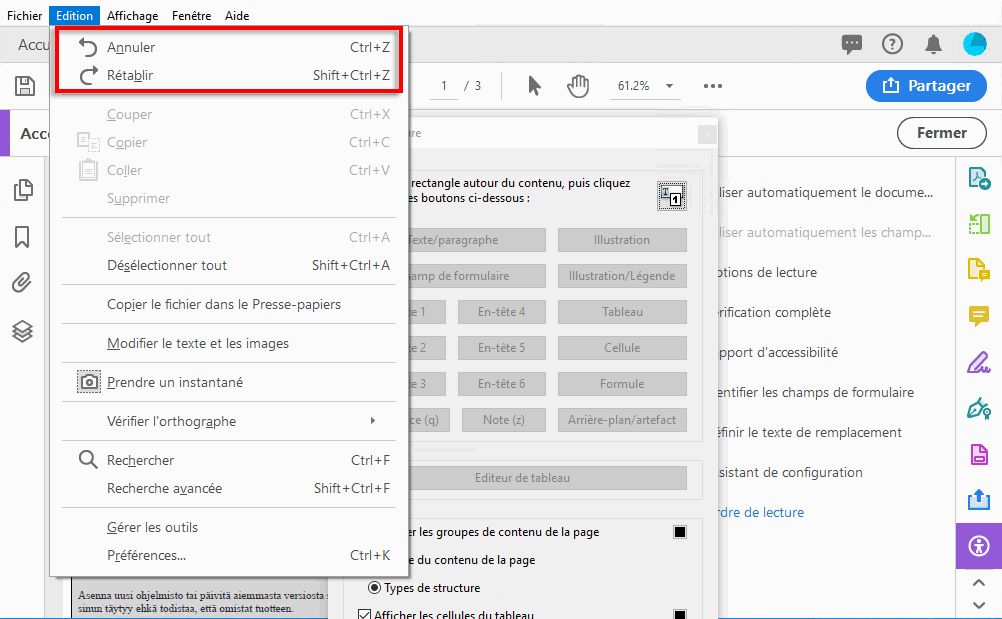Choose Modifier le texte et les images
This screenshot has width=1002, height=619.
click(229, 343)
